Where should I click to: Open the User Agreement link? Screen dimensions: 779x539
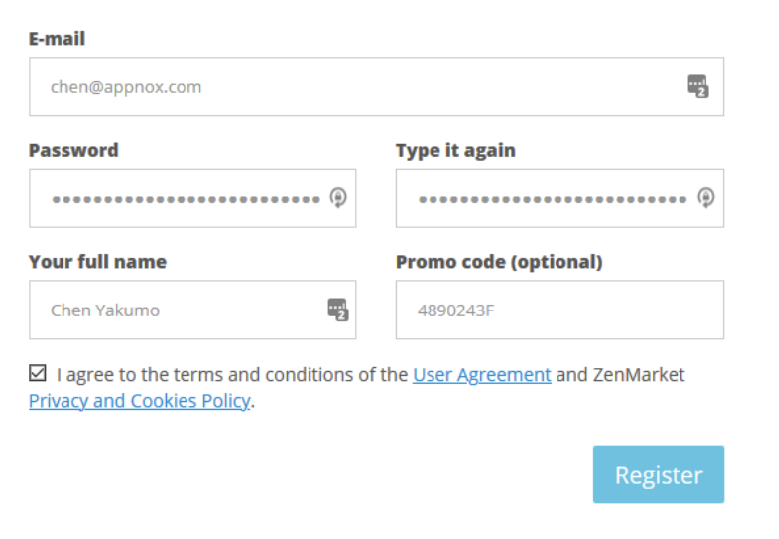coord(482,375)
